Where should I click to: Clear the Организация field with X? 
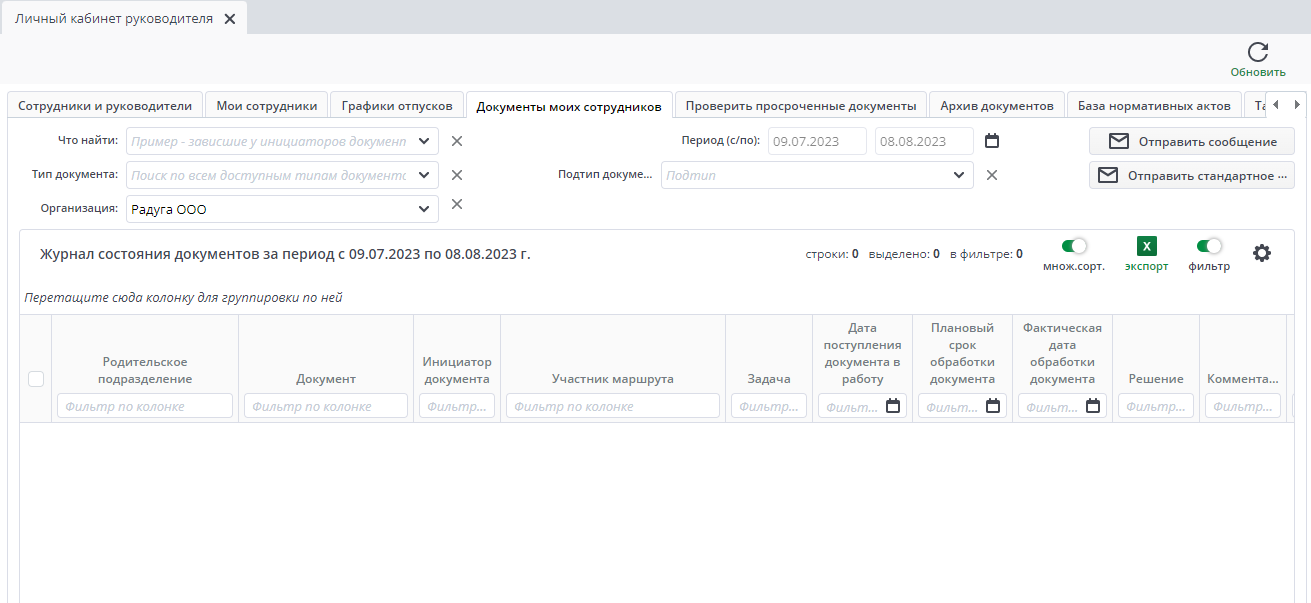coord(457,204)
